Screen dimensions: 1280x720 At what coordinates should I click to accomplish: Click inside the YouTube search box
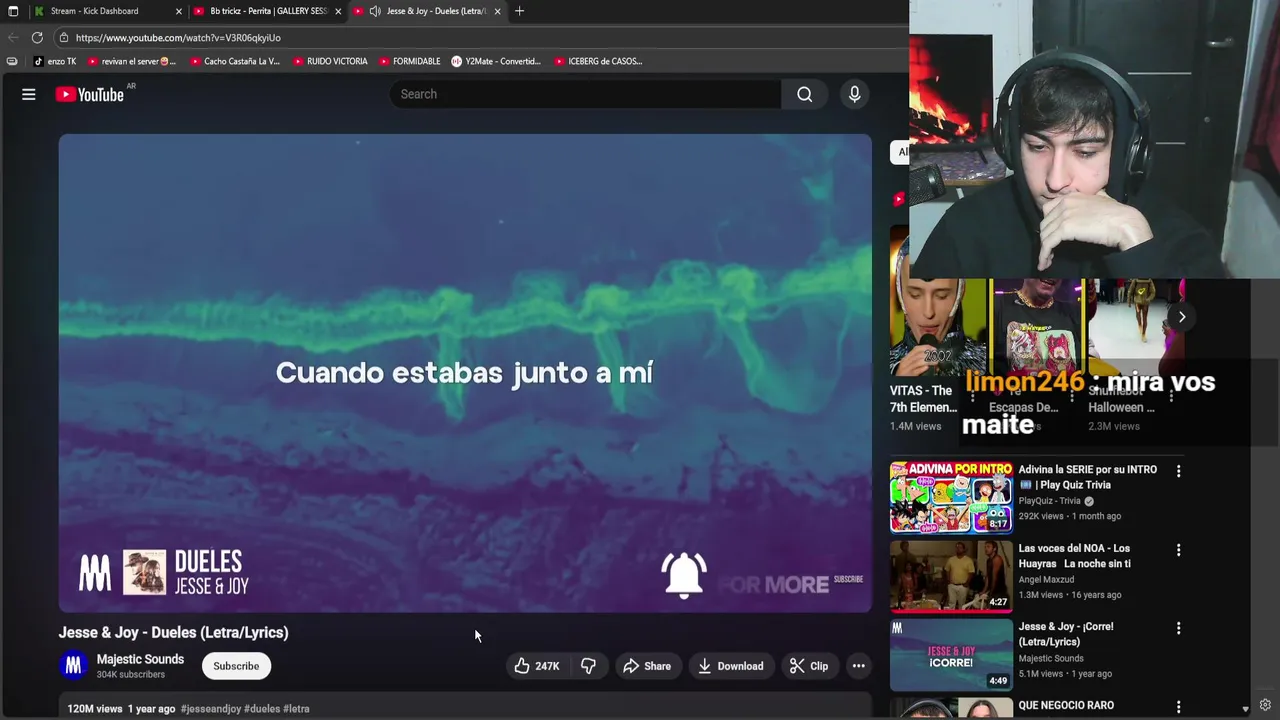585,94
